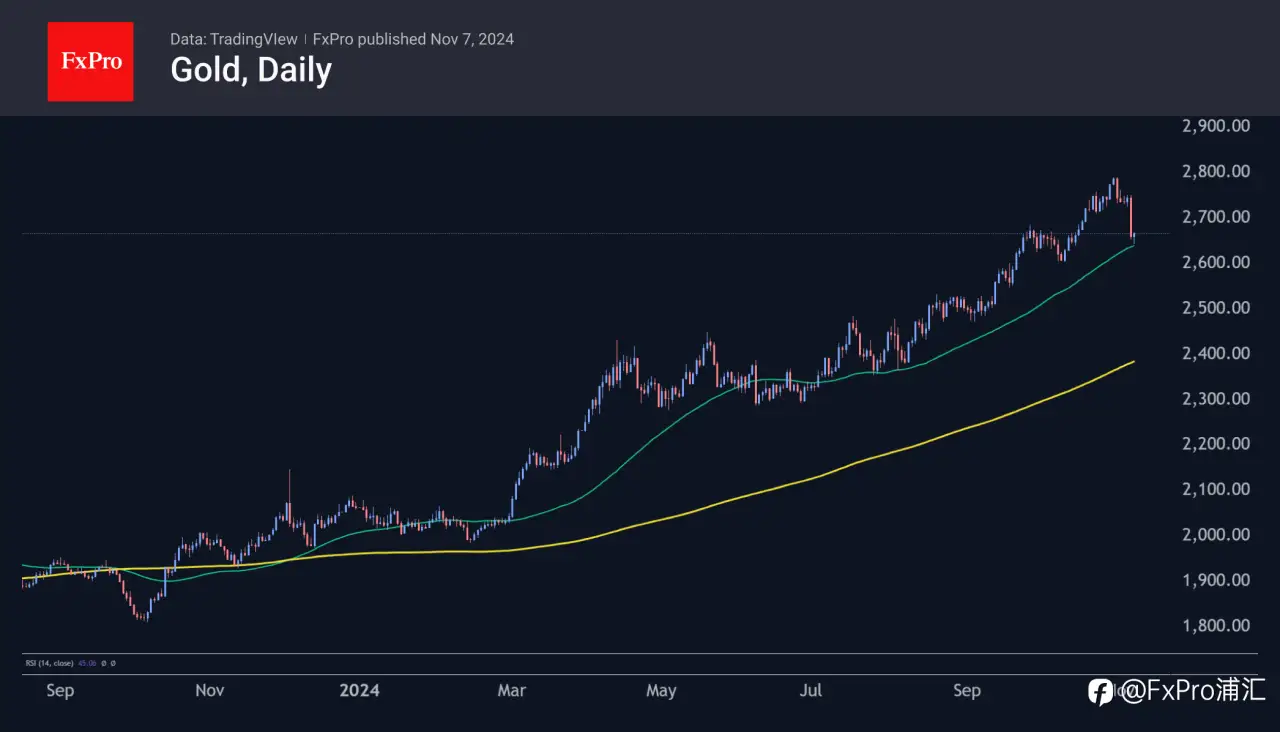Click the 2,400.00 price axis label

[1215, 353]
